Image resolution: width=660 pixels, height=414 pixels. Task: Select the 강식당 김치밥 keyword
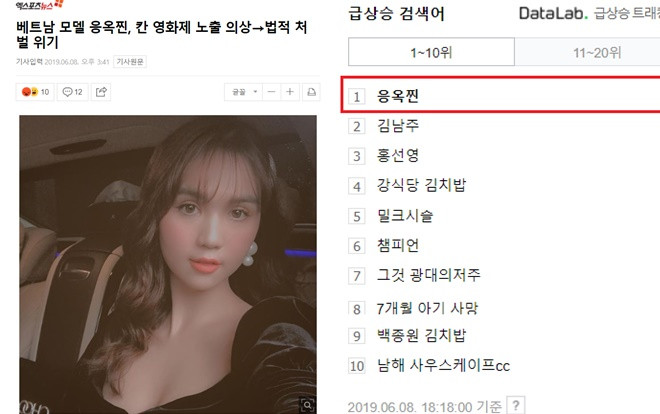[x=421, y=185]
